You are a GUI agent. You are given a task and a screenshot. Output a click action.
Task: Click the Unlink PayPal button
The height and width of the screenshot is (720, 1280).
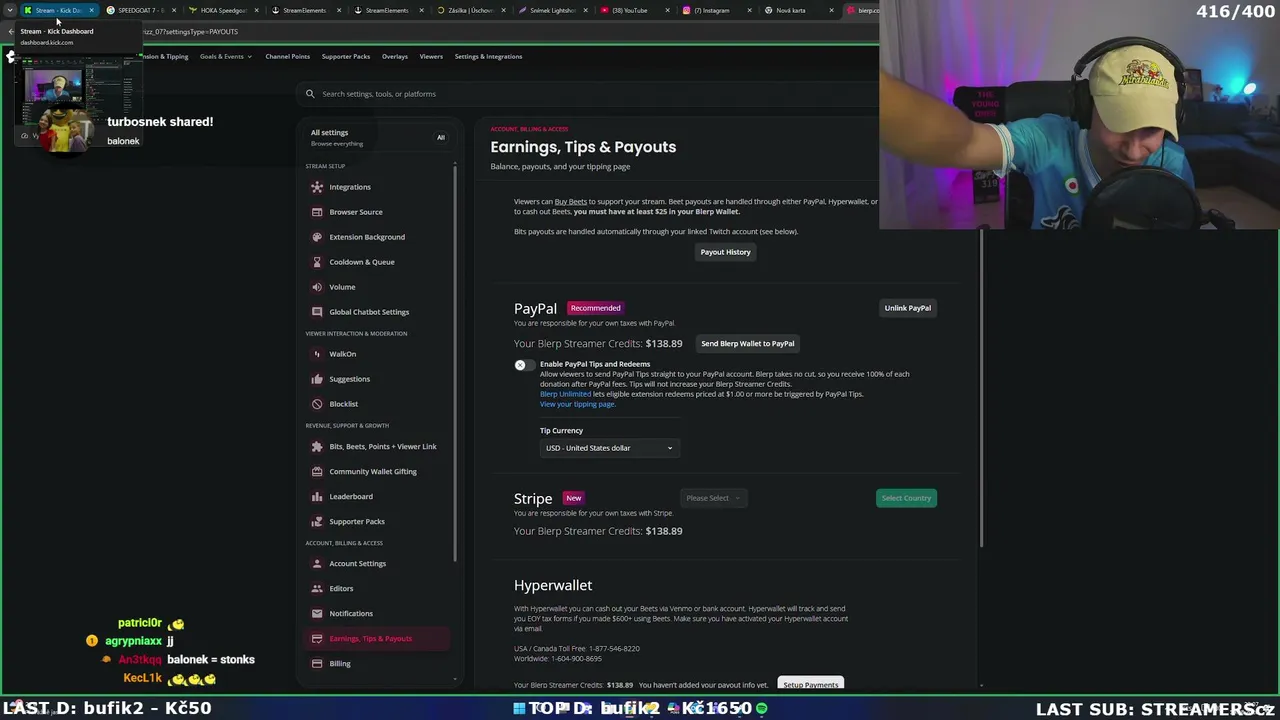pos(907,308)
